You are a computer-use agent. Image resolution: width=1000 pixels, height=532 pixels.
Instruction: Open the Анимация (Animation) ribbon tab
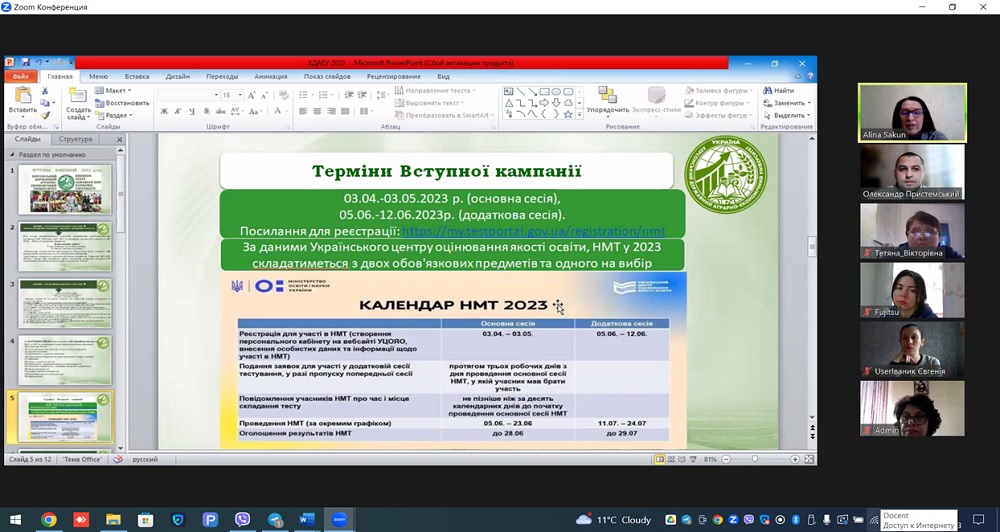(271, 77)
